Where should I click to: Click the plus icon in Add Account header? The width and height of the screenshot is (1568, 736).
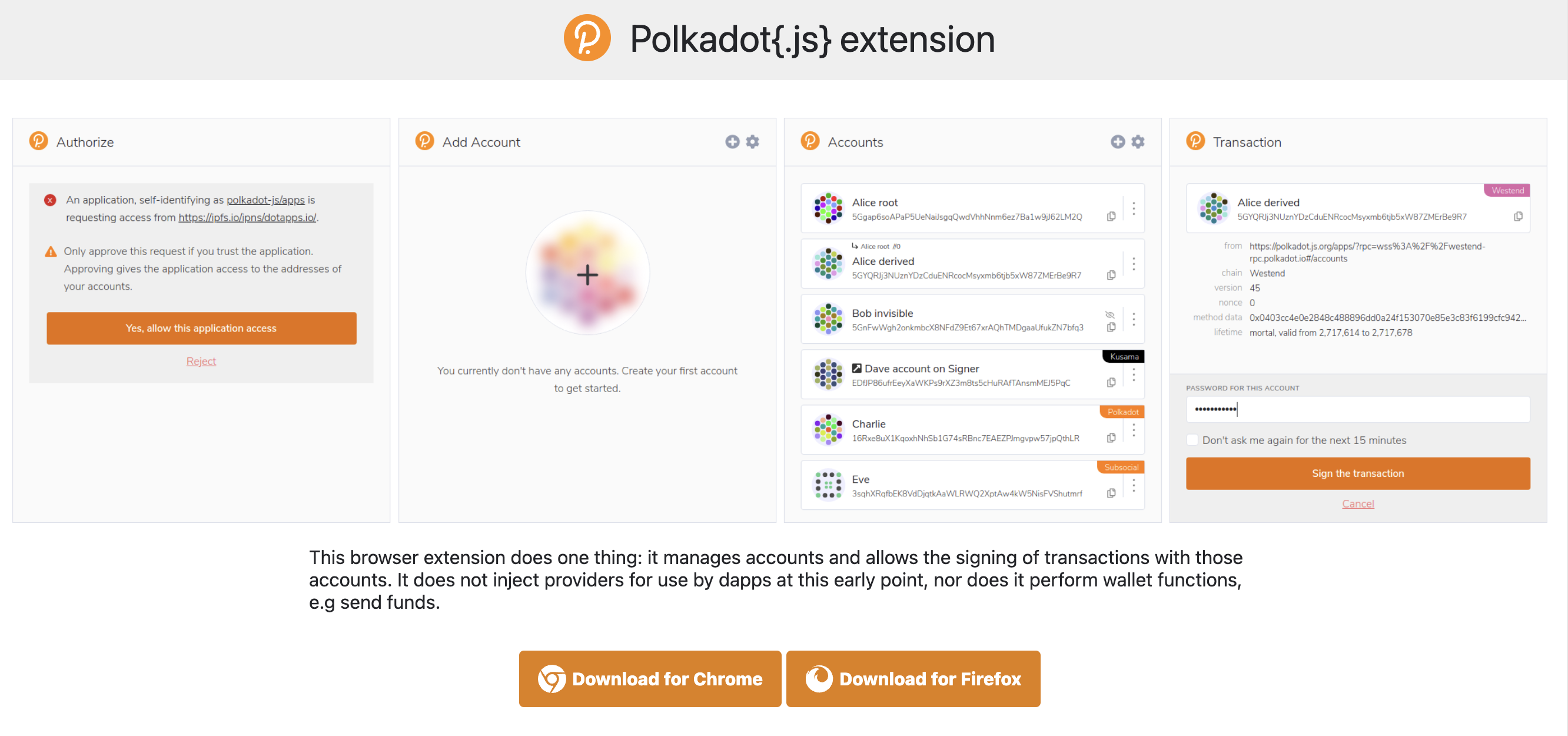tap(732, 142)
